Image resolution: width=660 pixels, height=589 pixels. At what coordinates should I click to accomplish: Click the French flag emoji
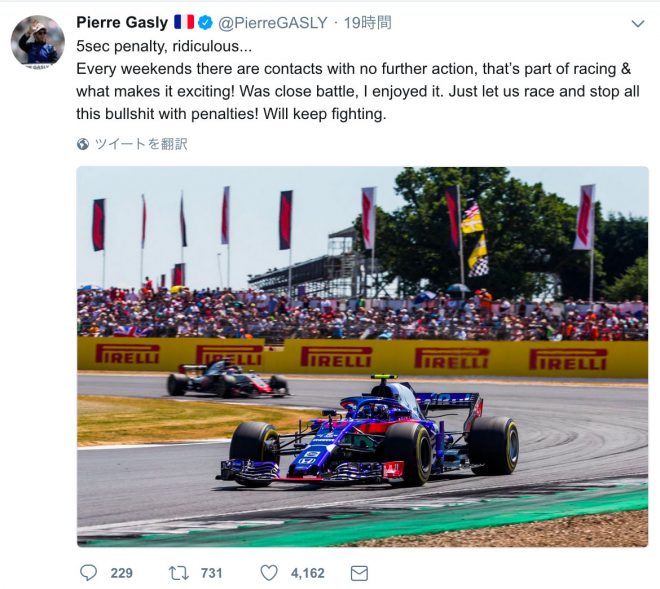[x=184, y=22]
